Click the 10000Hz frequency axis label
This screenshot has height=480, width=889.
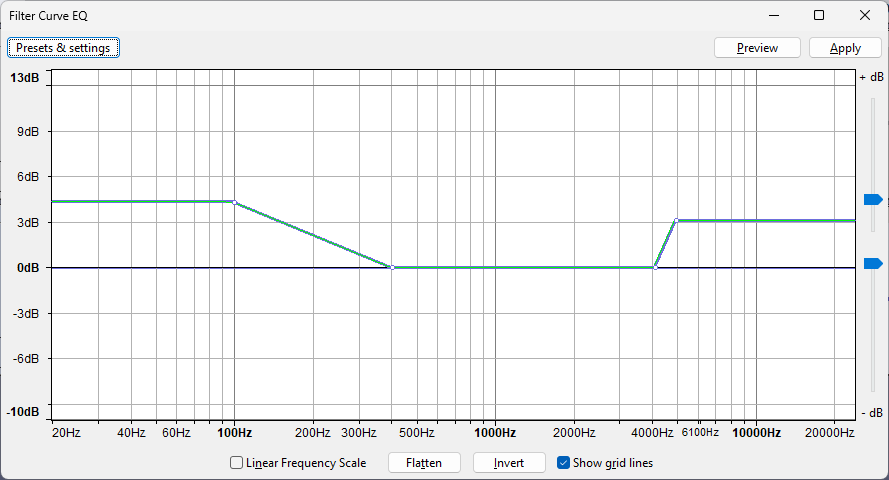point(756,433)
